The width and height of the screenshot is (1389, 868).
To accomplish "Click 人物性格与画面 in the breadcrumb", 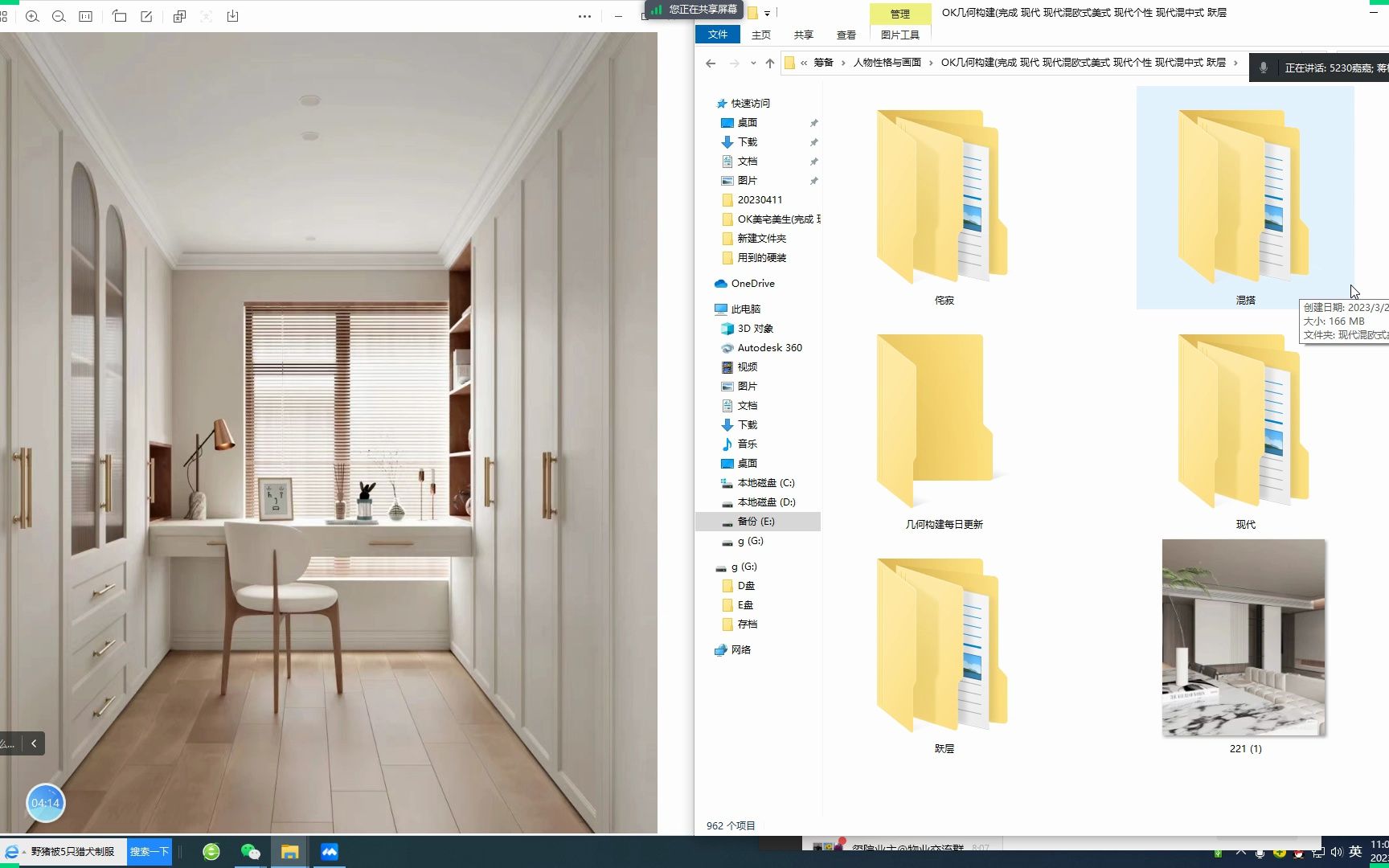I will click(887, 63).
